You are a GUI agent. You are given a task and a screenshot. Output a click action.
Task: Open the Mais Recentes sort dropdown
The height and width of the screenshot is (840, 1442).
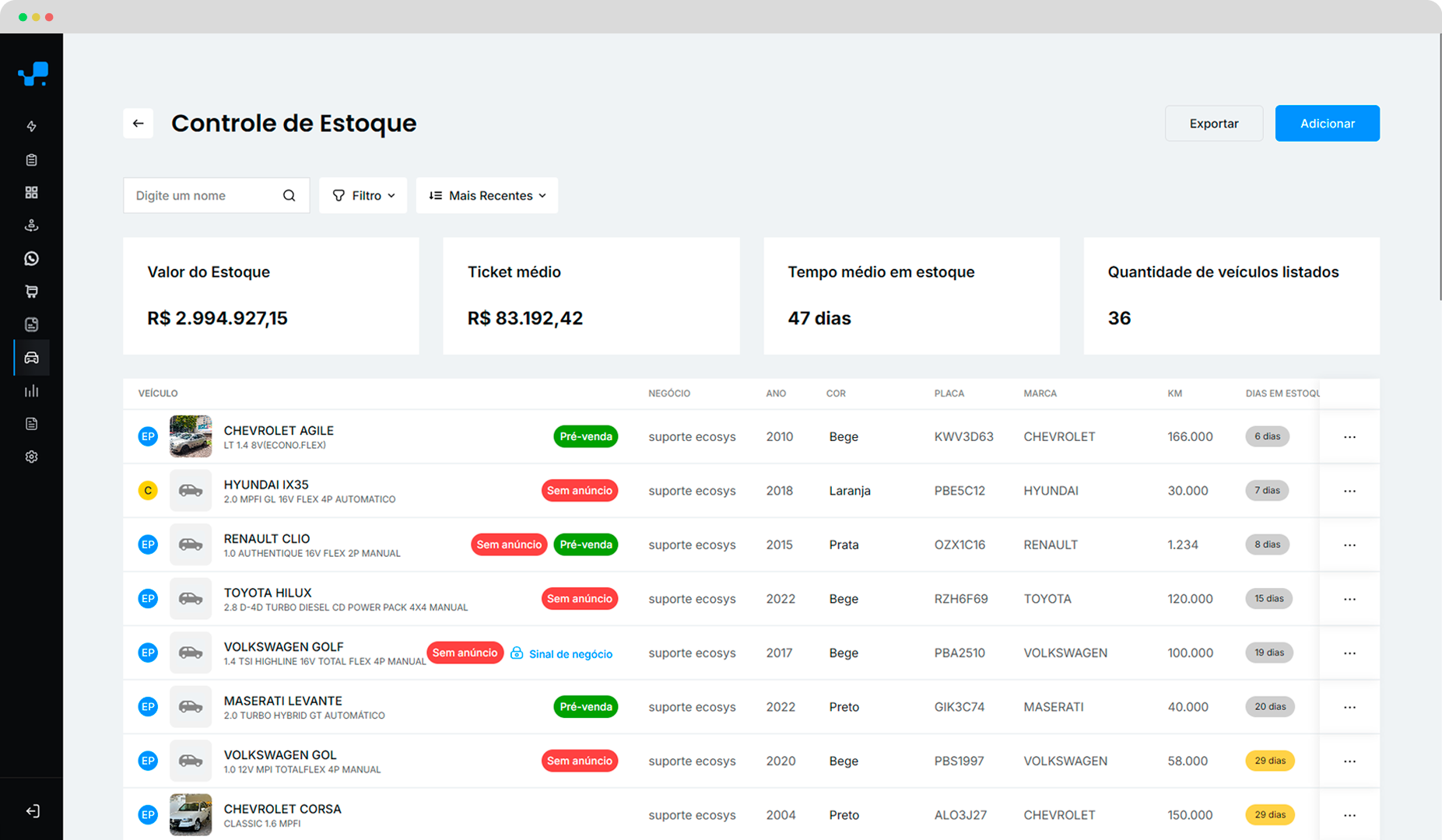tap(487, 195)
